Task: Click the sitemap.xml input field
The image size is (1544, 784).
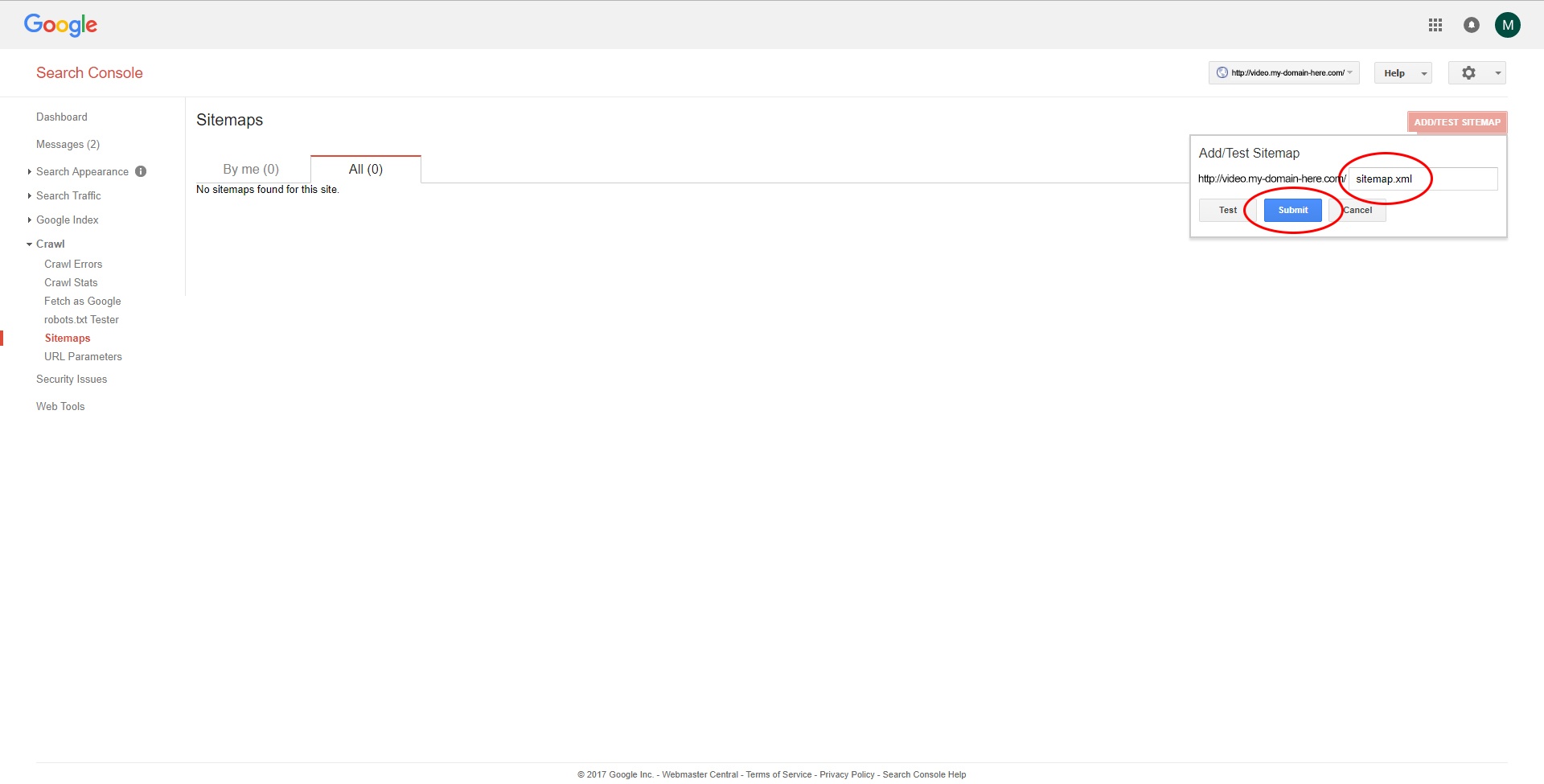Action: pos(1423,179)
